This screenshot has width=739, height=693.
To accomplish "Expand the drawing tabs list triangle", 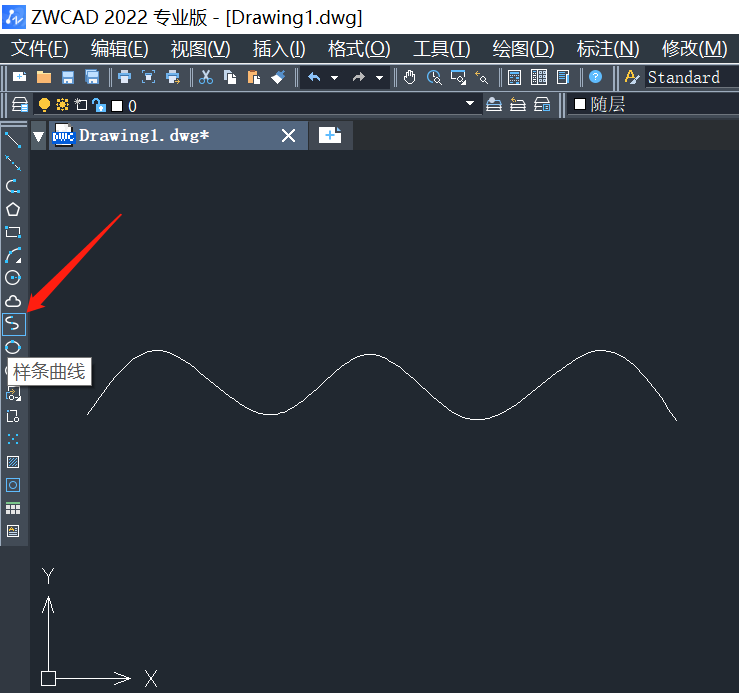I will 39,137.
